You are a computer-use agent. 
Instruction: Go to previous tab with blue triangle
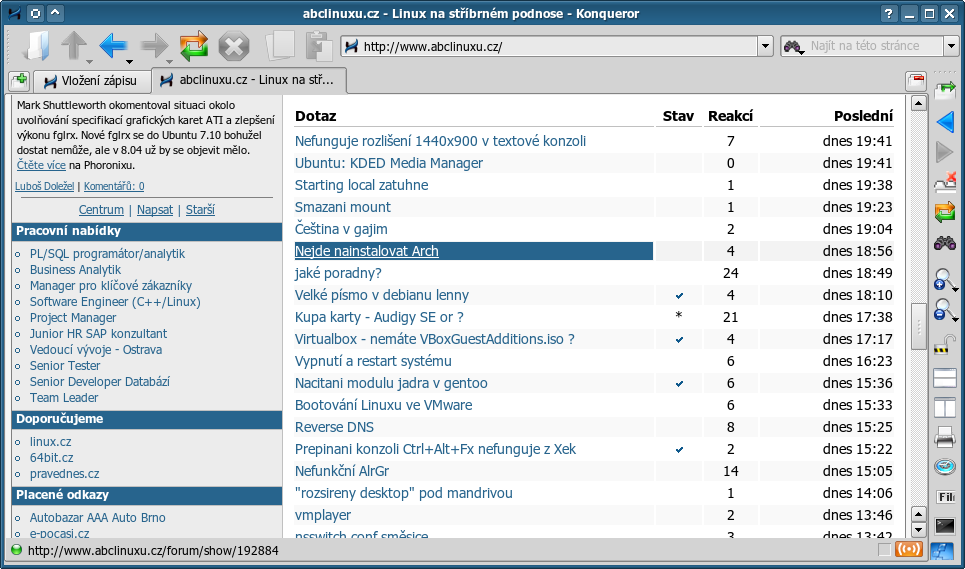click(945, 121)
